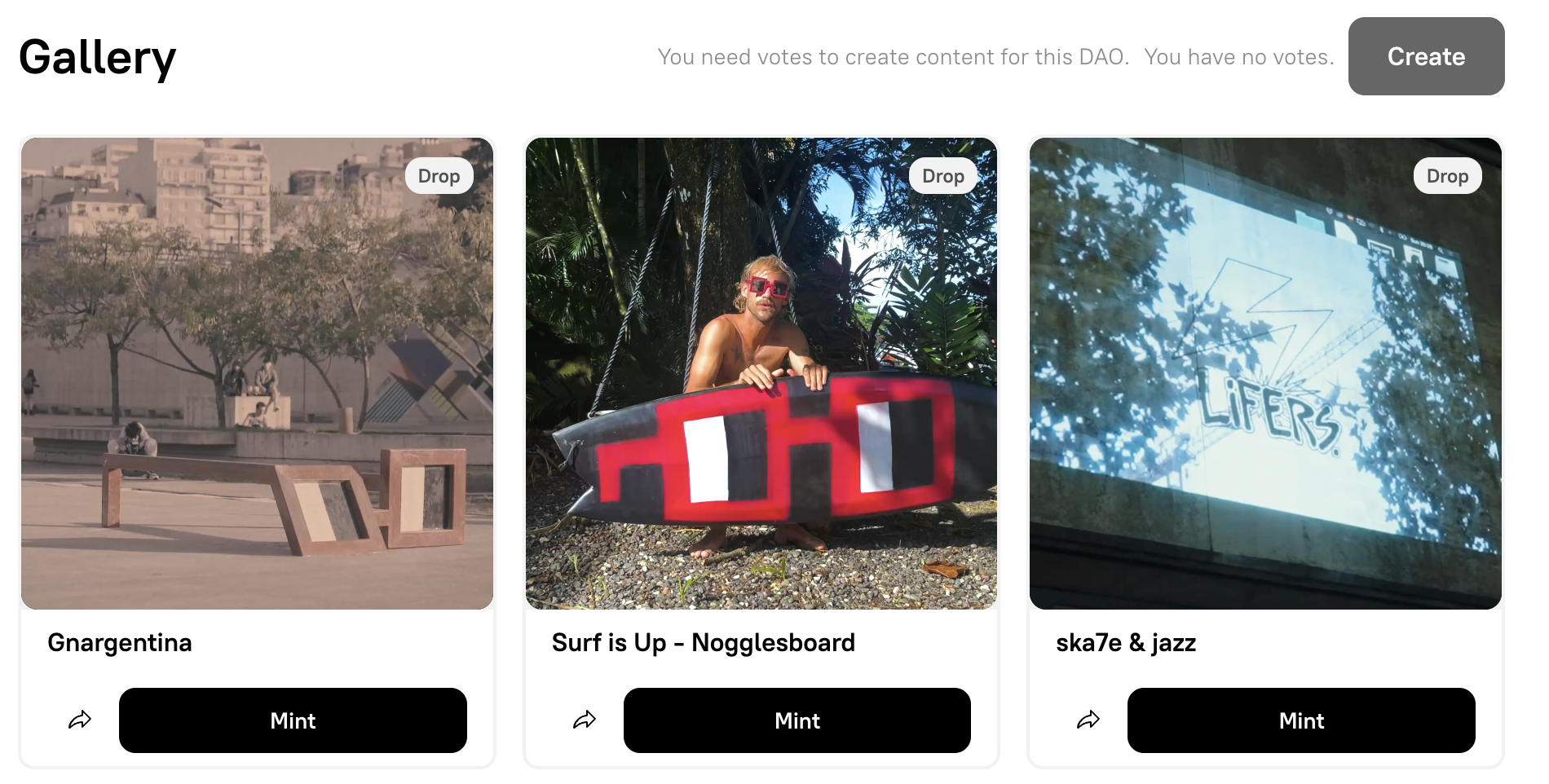Click the 'You have no votes.' text

pos(1239,57)
